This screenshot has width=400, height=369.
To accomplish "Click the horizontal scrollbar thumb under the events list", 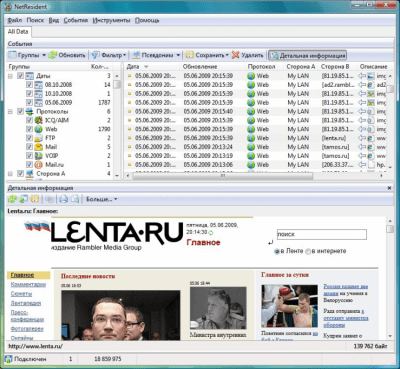I will [223, 176].
